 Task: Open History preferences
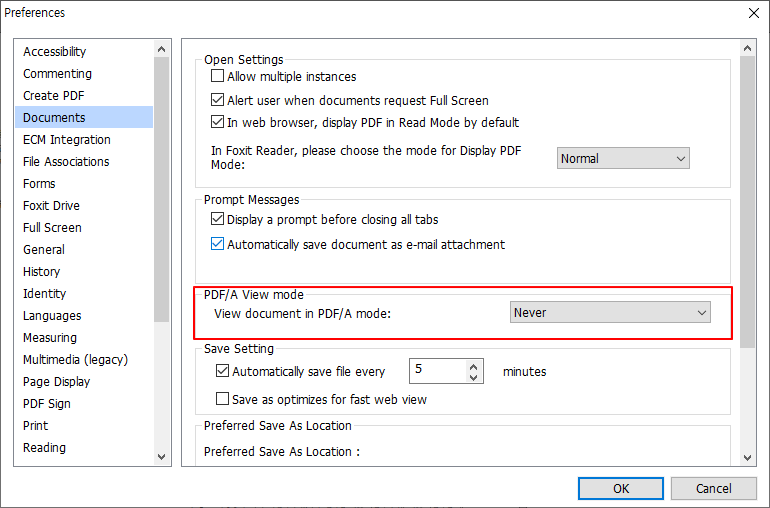pos(84,272)
